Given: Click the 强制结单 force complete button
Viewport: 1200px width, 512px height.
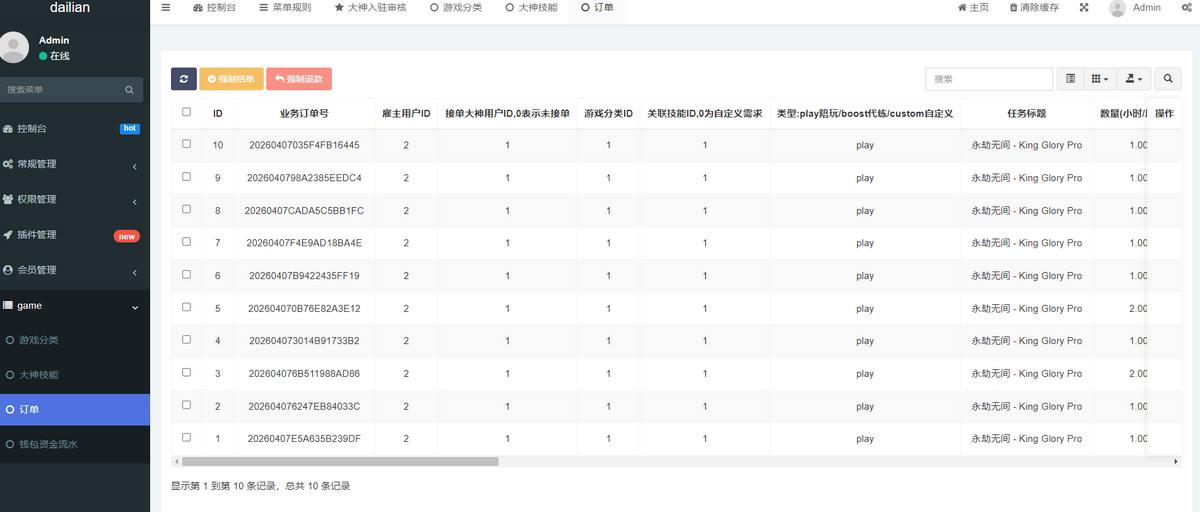Looking at the screenshot, I should (x=231, y=79).
